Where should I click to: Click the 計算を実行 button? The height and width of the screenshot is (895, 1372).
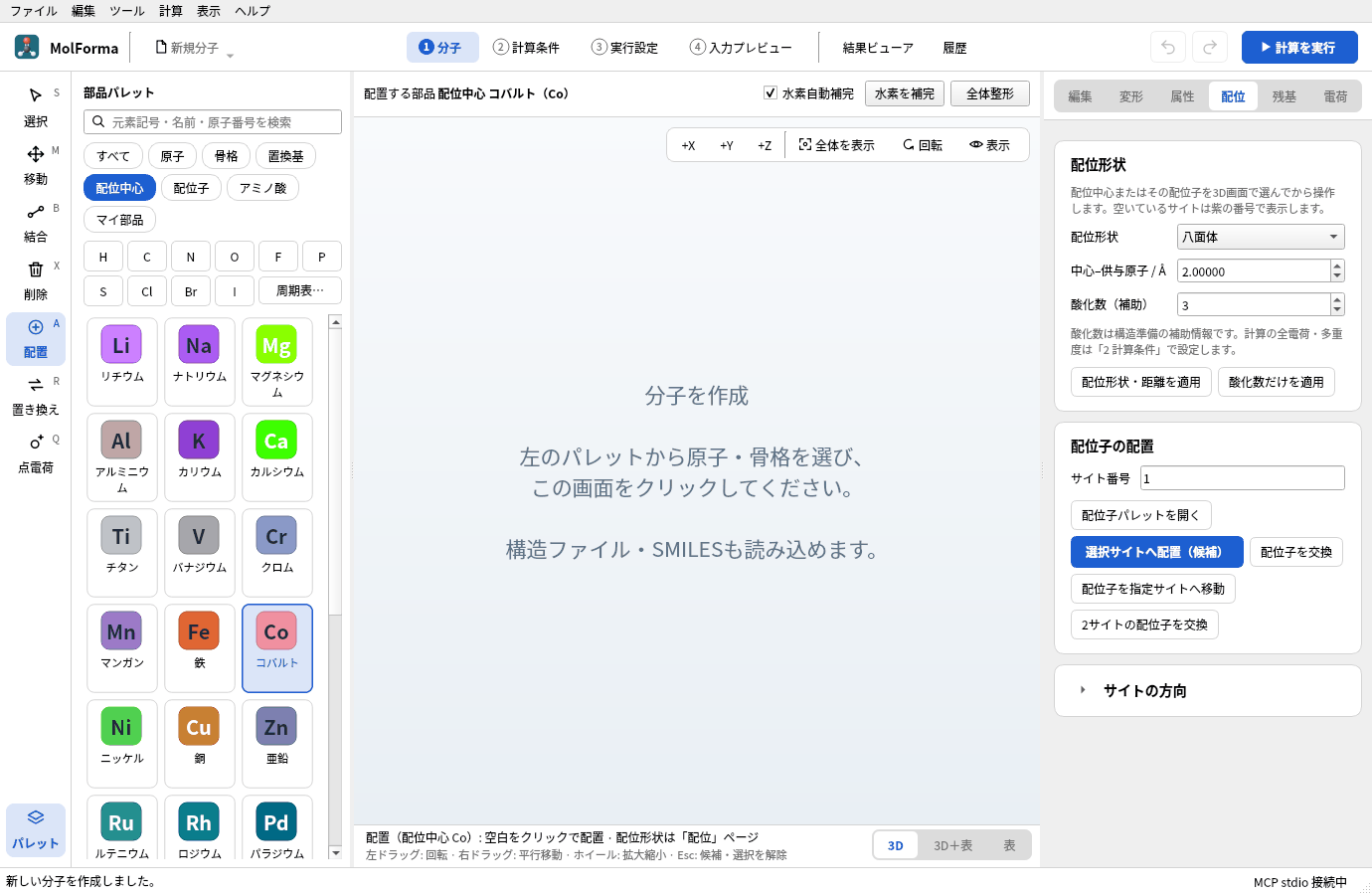click(x=1299, y=47)
